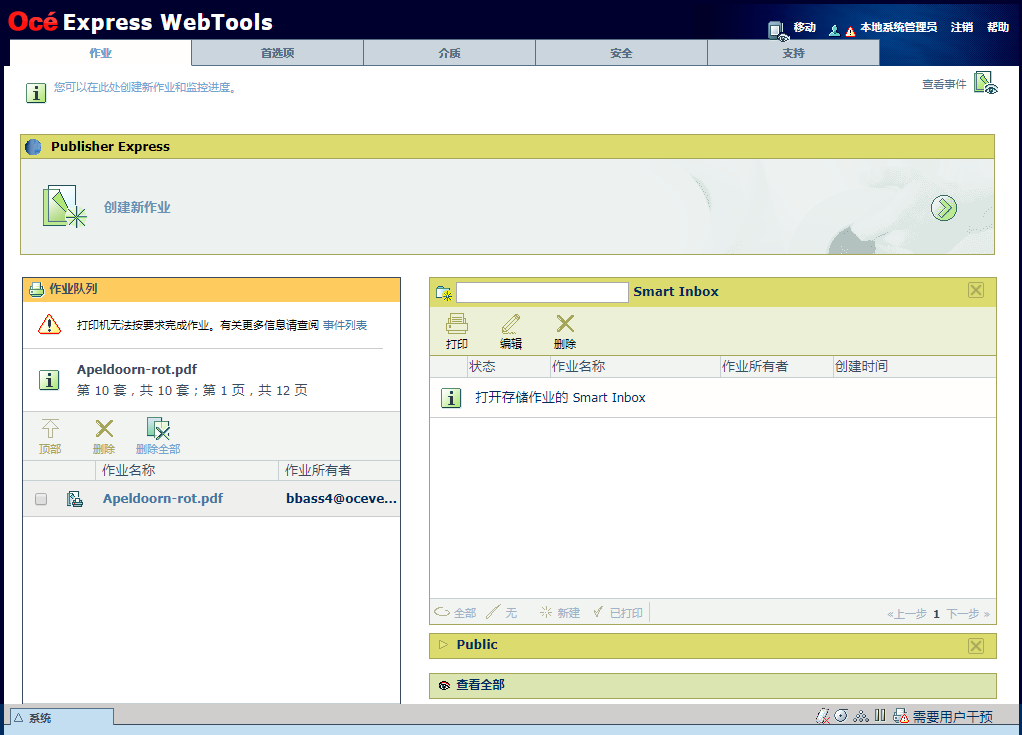Close the Public inbox panel
The width and height of the screenshot is (1022, 735).
pyautogui.click(x=976, y=646)
